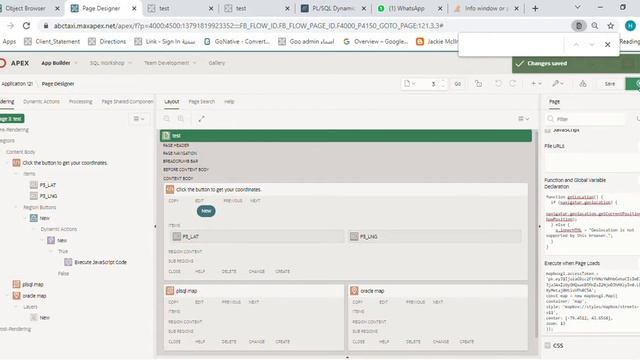Open the rendering tree options menu

[x=138, y=119]
